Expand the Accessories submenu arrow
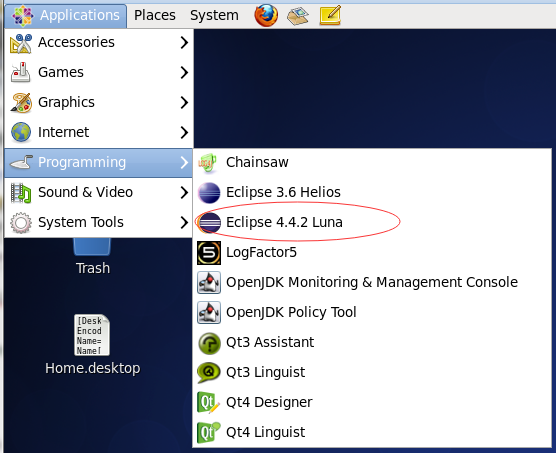556x453 pixels. [184, 42]
